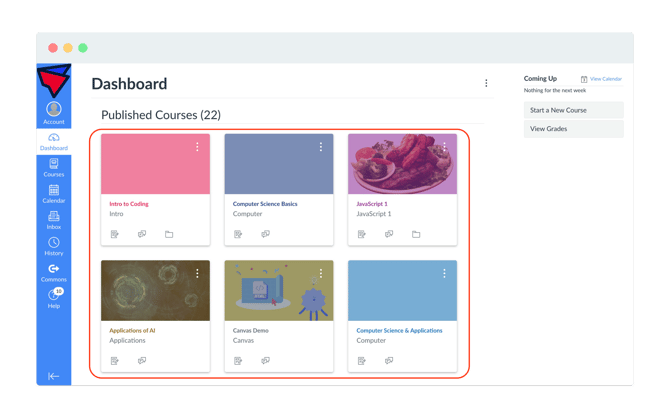Click Start a New Course button

coord(573,110)
